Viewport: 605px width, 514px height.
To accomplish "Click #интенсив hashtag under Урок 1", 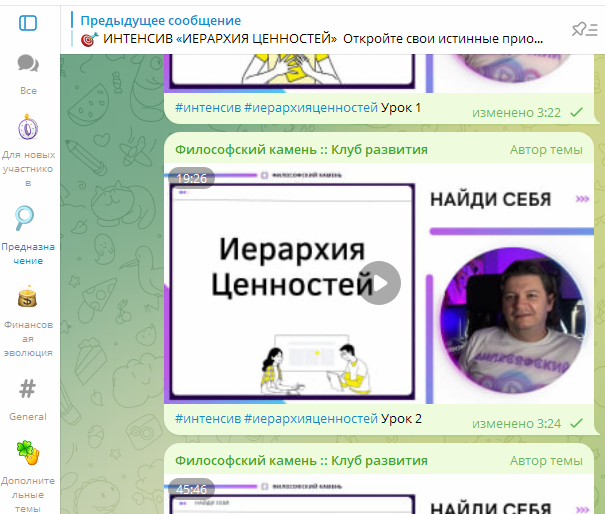I will click(206, 108).
